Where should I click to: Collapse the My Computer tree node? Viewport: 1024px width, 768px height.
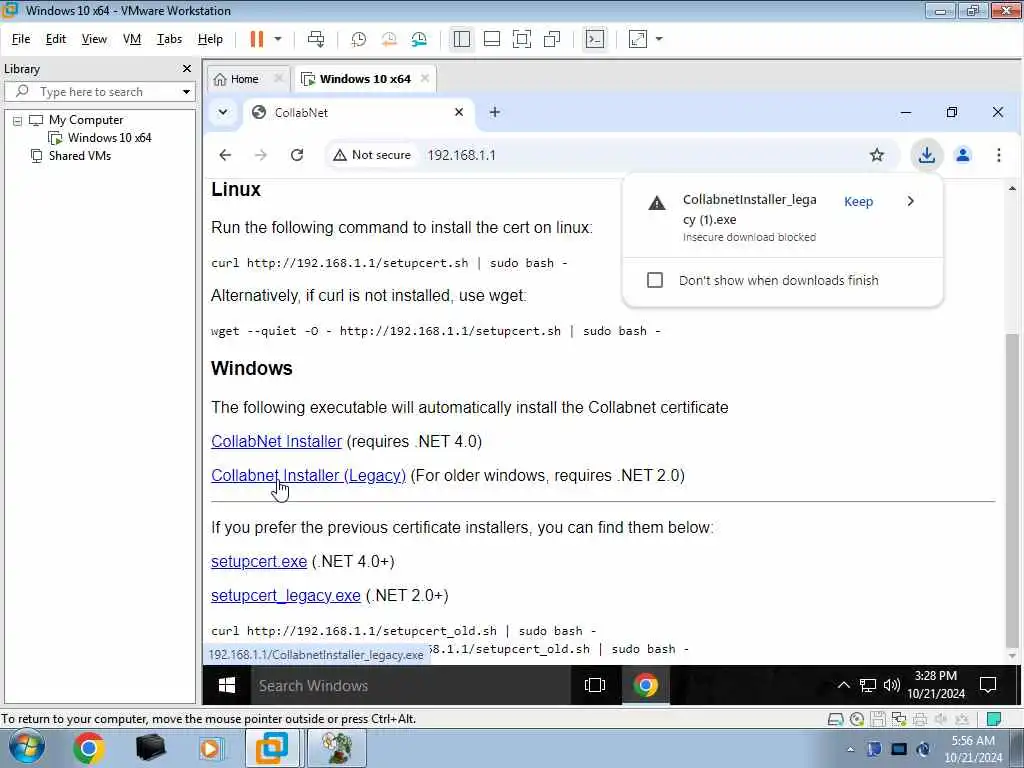[18, 121]
